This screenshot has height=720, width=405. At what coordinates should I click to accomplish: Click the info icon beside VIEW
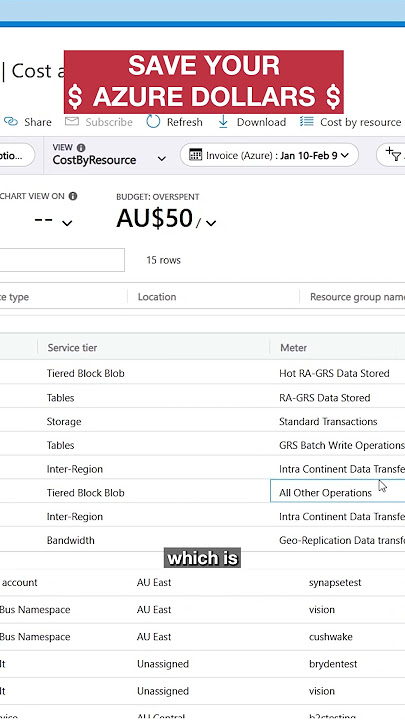(81, 147)
